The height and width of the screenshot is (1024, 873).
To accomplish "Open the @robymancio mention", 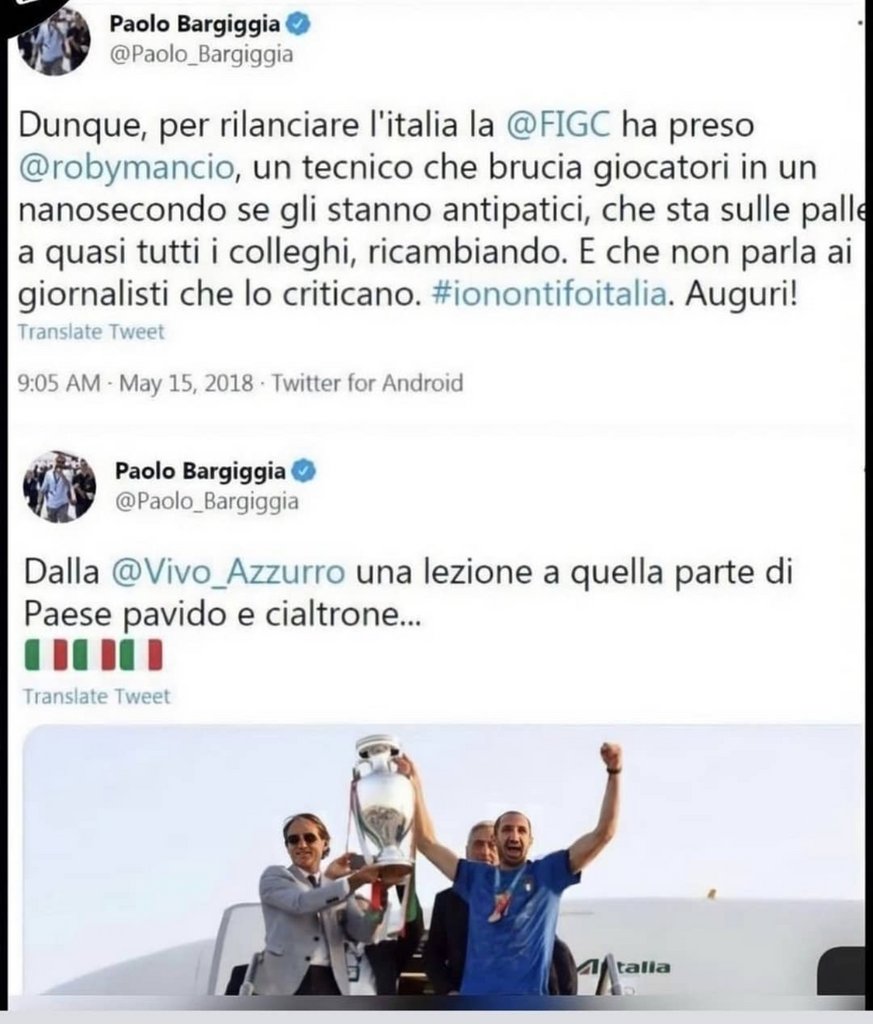I will tap(126, 167).
